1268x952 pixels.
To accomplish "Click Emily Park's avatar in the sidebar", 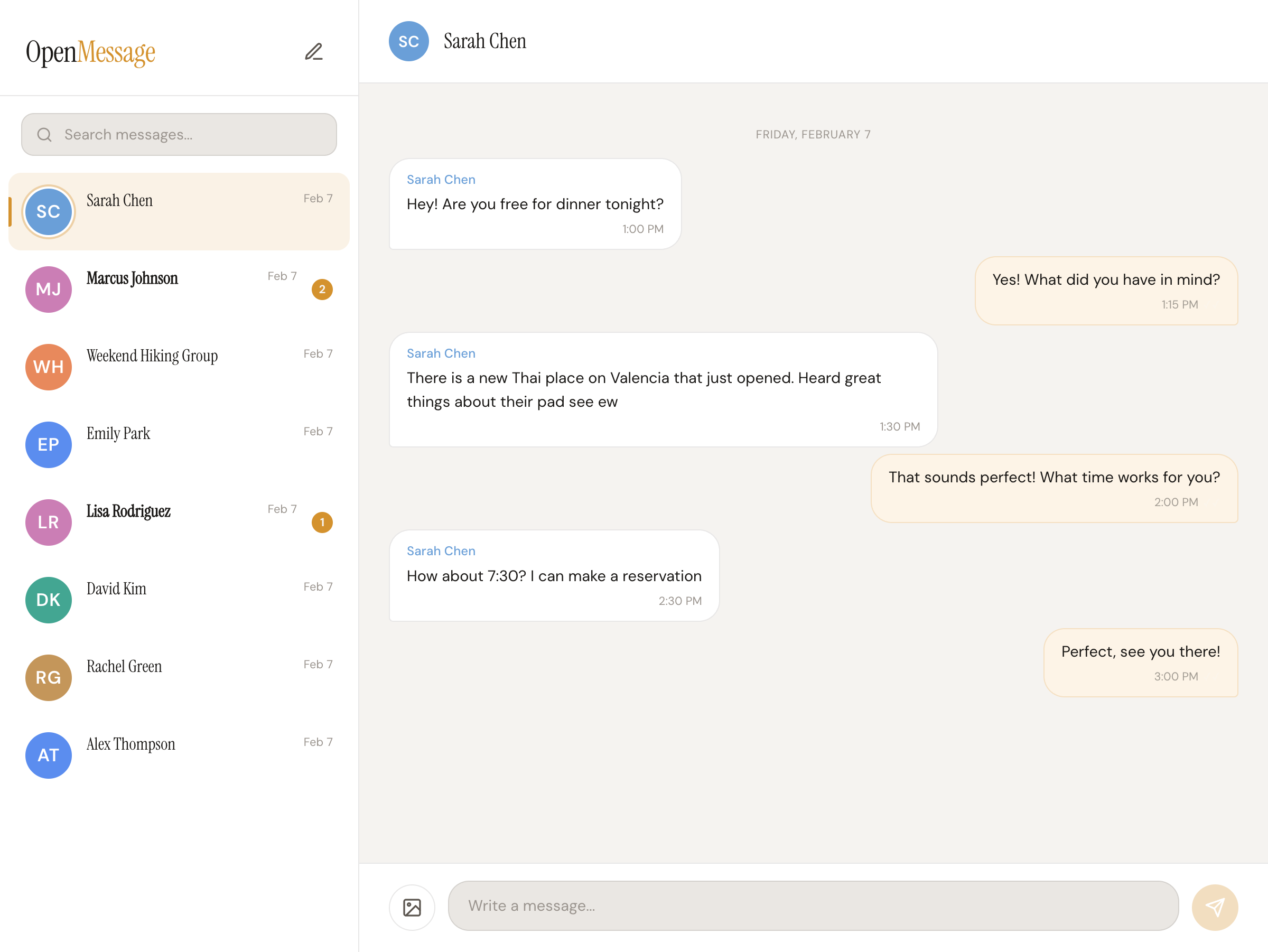I will (x=48, y=445).
